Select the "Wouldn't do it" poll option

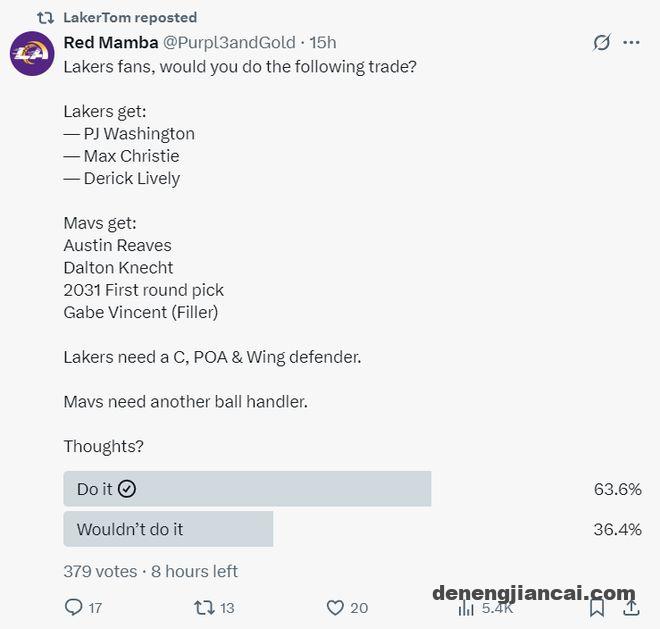(x=168, y=529)
